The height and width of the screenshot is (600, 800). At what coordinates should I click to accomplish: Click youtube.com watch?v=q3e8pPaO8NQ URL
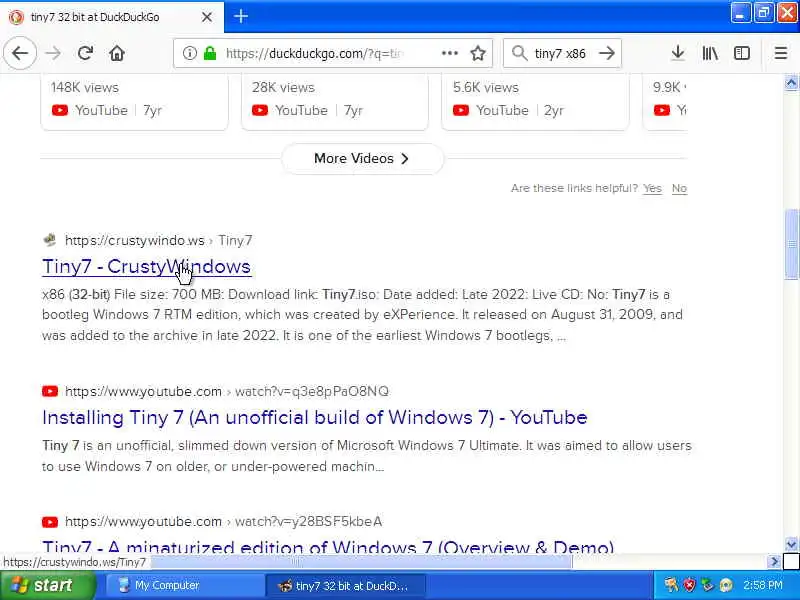[227, 391]
